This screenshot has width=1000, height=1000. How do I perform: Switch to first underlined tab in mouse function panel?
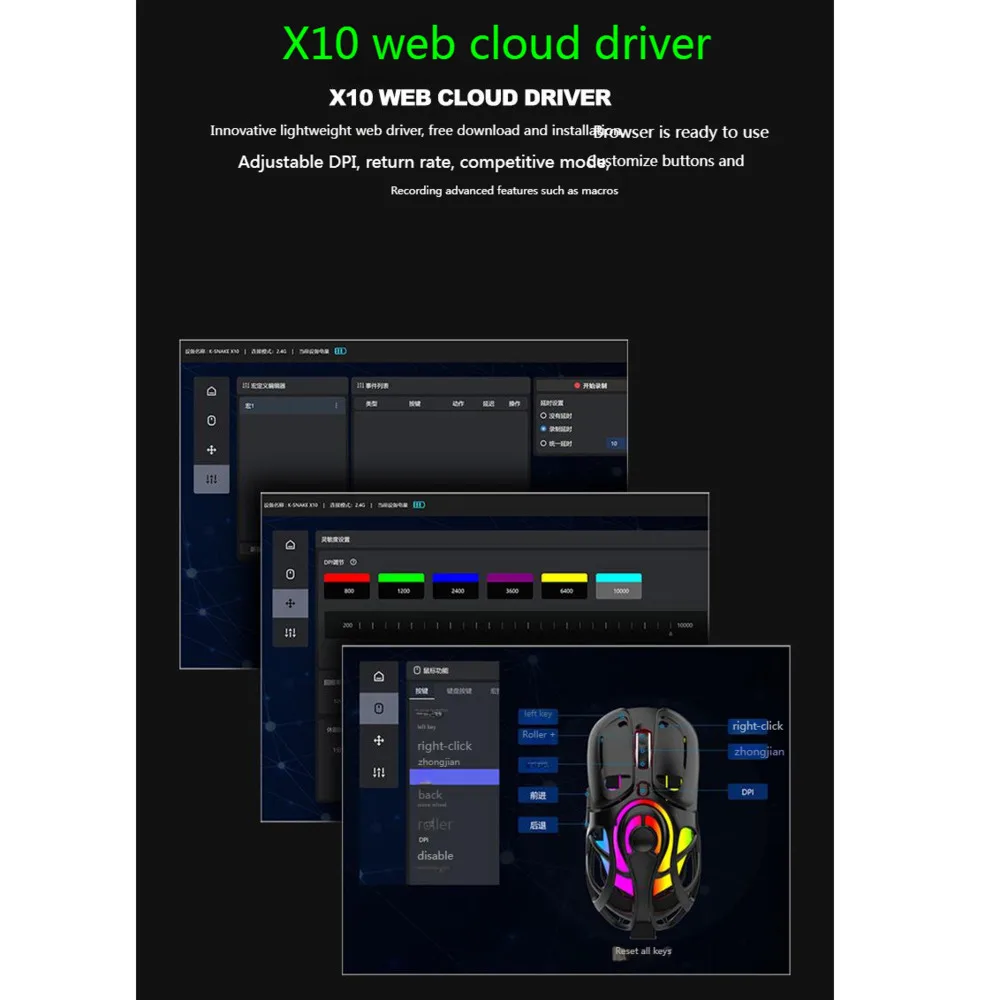422,691
